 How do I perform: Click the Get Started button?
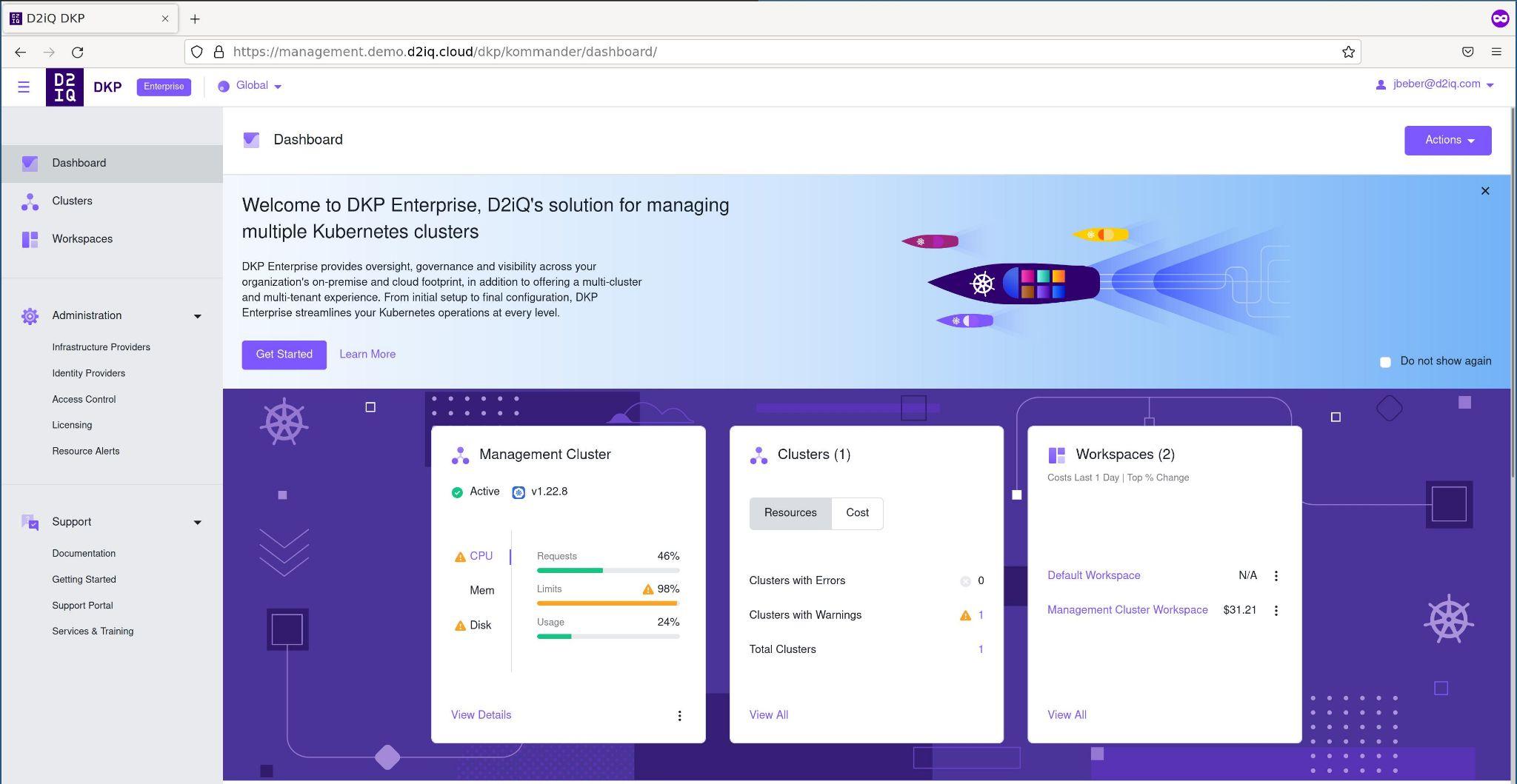point(284,355)
